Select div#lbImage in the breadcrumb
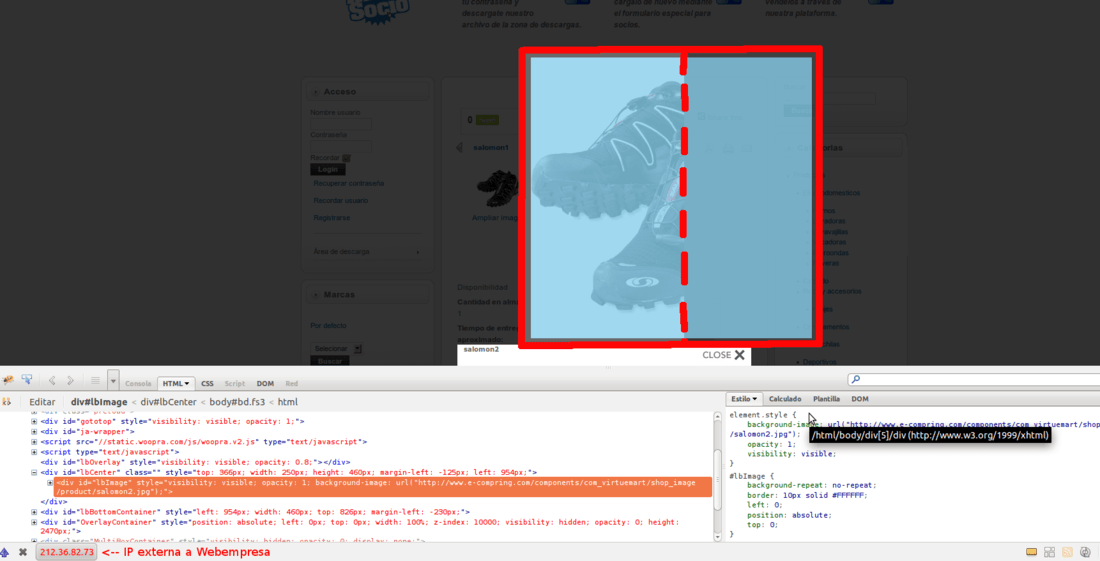This screenshot has width=1100, height=561. (99, 402)
